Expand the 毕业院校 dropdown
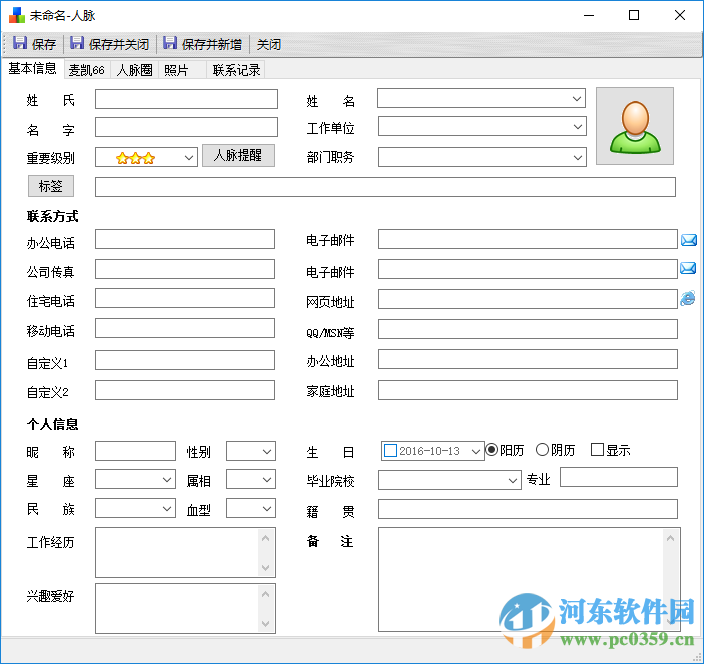 pos(513,481)
